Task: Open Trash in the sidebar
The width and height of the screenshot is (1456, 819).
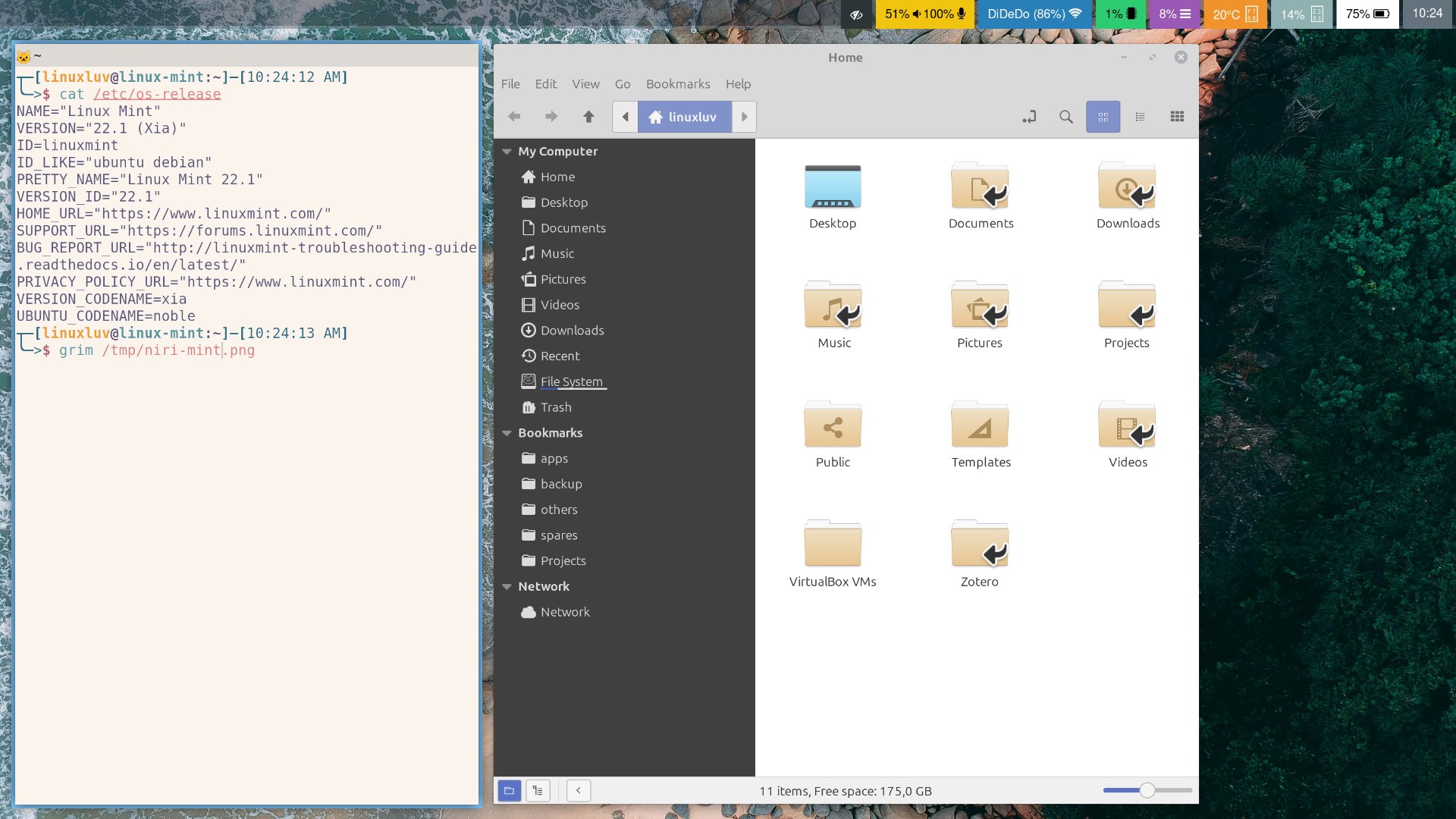Action: 555,407
